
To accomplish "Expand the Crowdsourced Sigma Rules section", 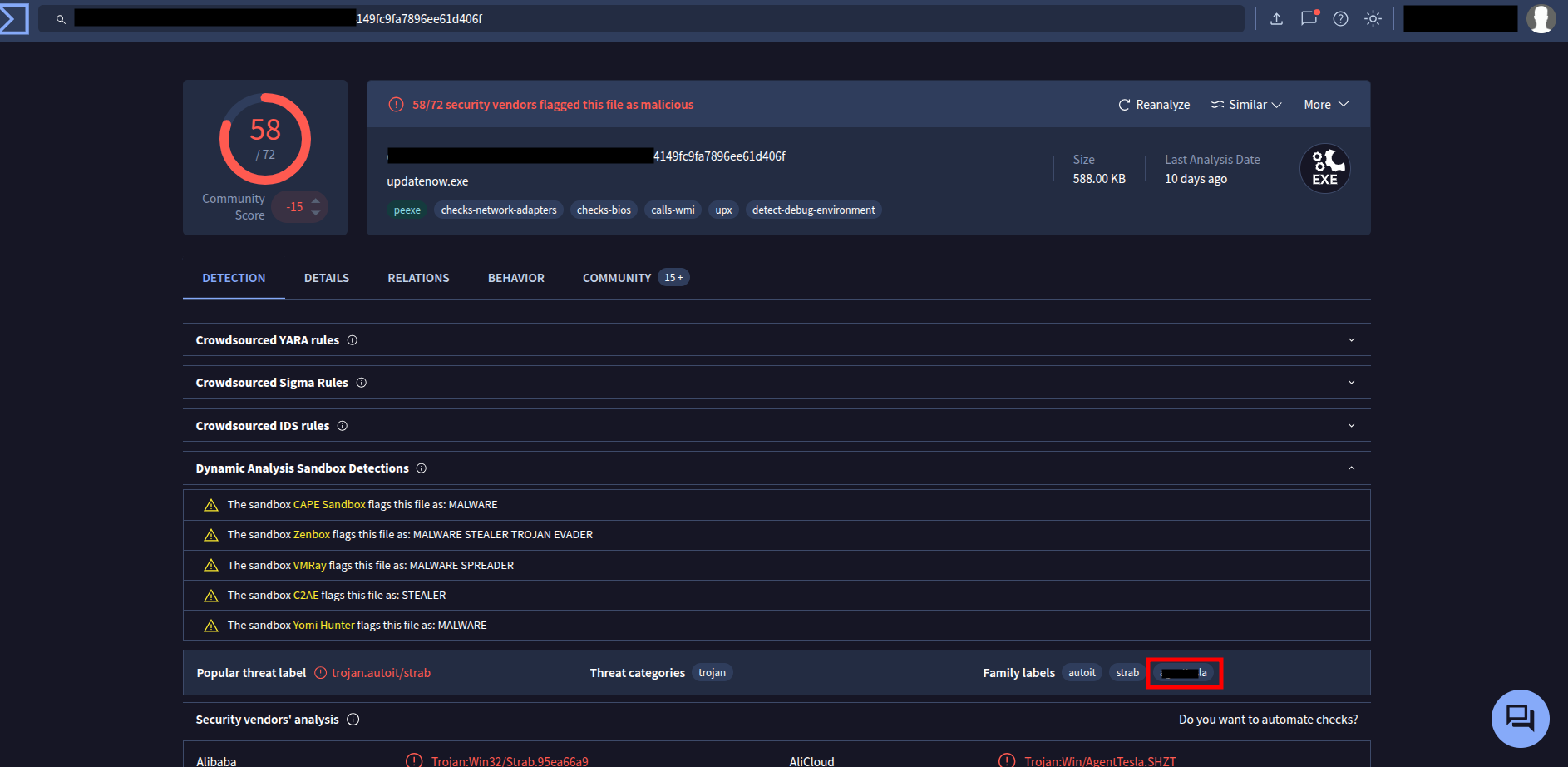I will [1351, 383].
